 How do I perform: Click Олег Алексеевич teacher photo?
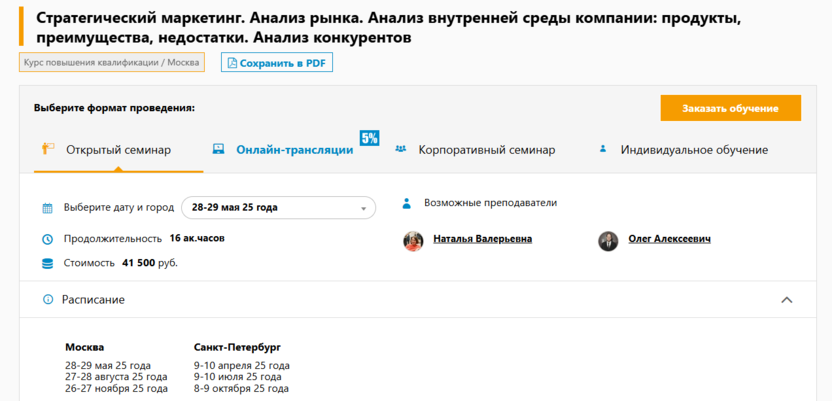click(x=608, y=240)
